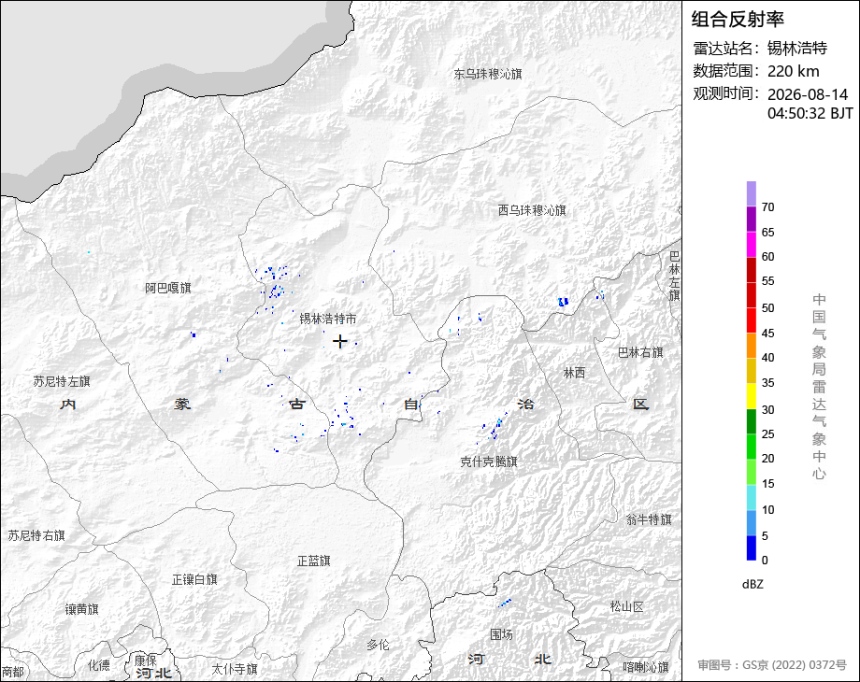Click the 正蓝旗 map label
860x682 pixels.
(314, 561)
